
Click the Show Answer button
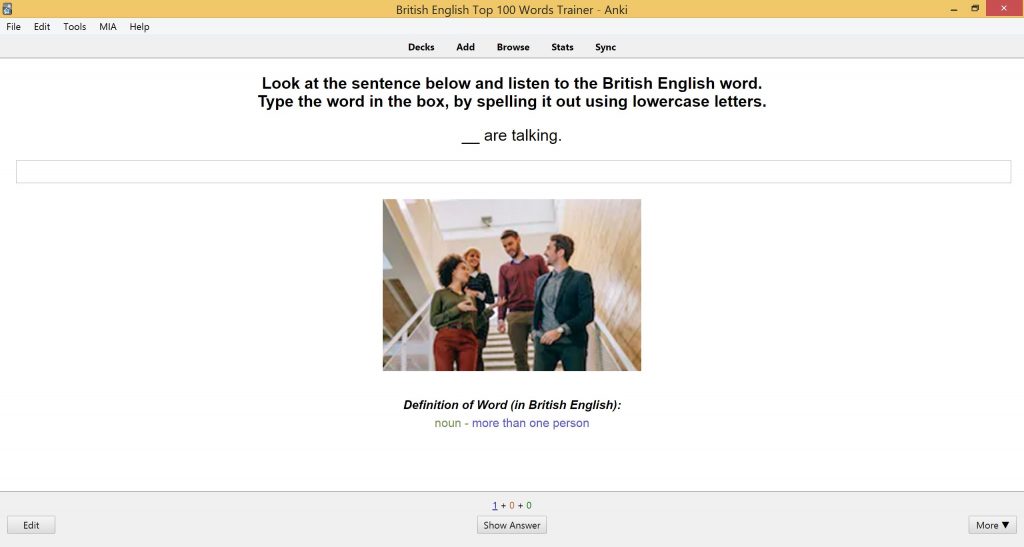[x=512, y=525]
